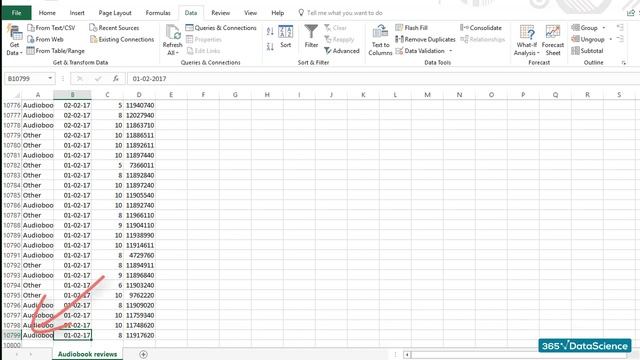Viewport: 640px width, 360px height.
Task: Launch Text to Columns wizard
Action: [x=380, y=40]
